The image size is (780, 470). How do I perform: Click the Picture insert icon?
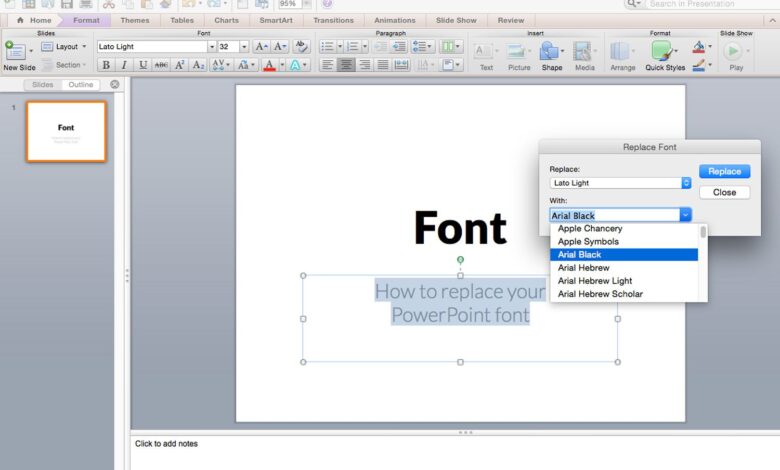(519, 51)
